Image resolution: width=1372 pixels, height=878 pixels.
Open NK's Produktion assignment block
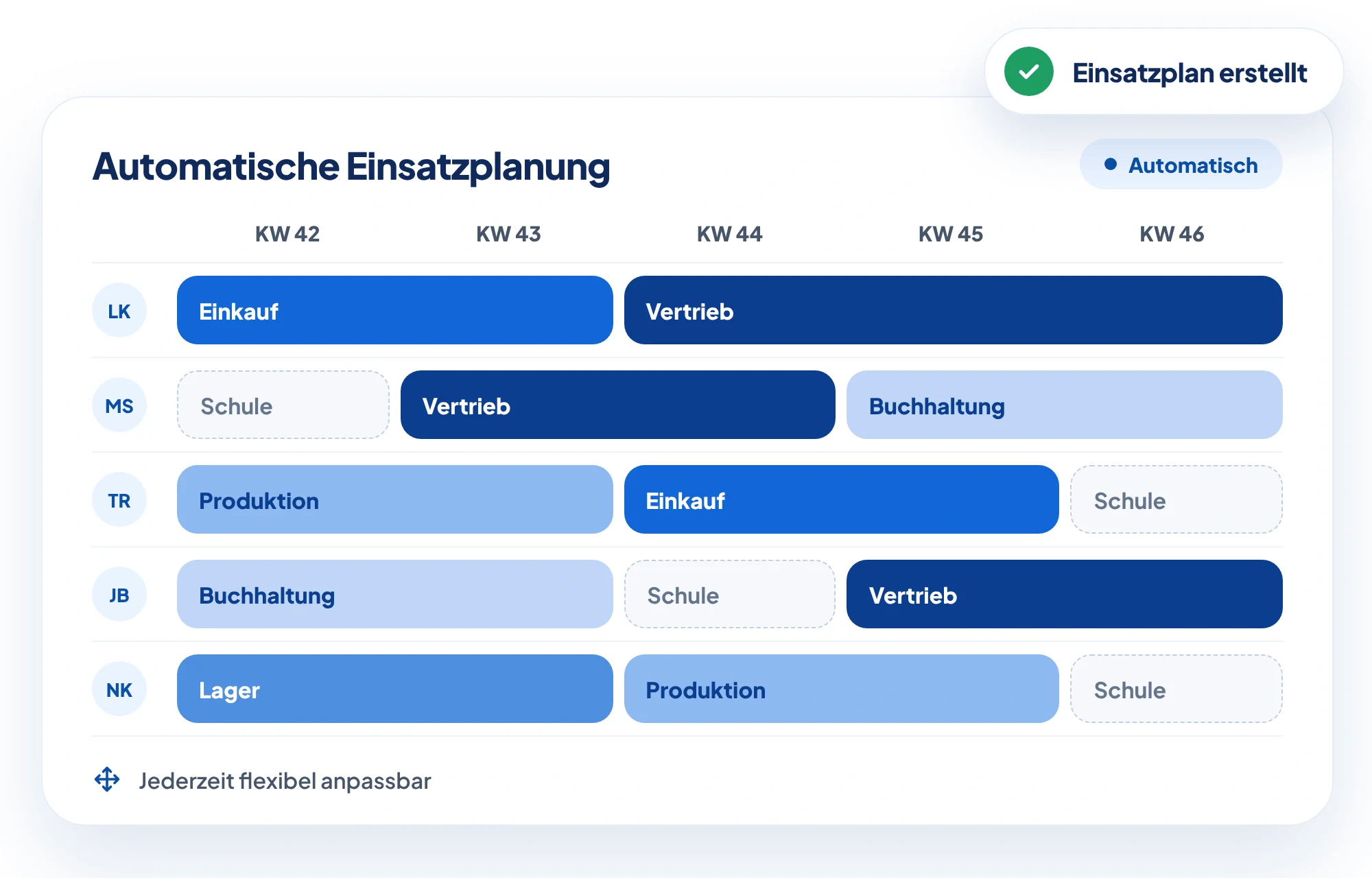tap(842, 689)
